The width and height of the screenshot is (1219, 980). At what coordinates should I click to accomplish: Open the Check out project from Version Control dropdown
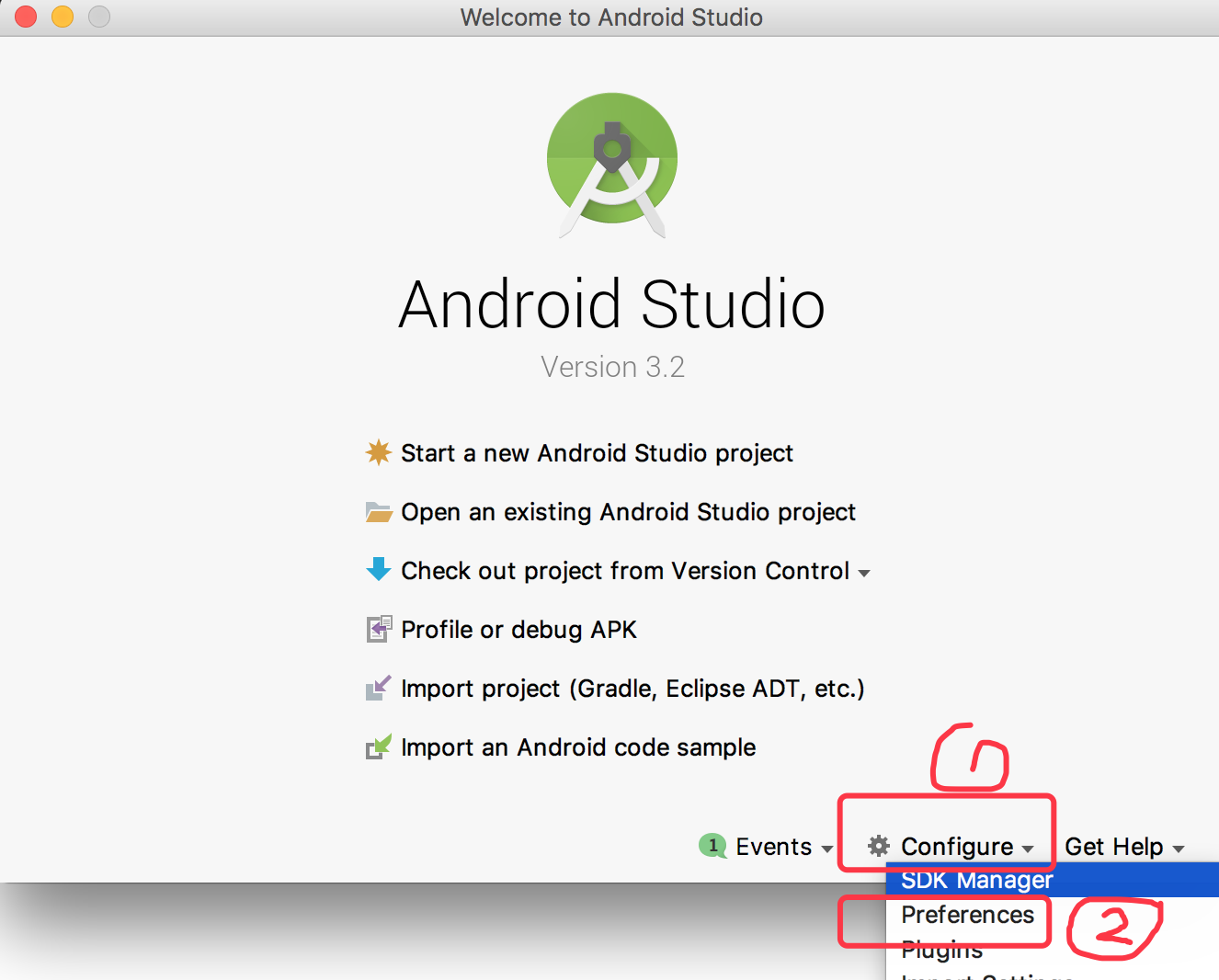[864, 571]
